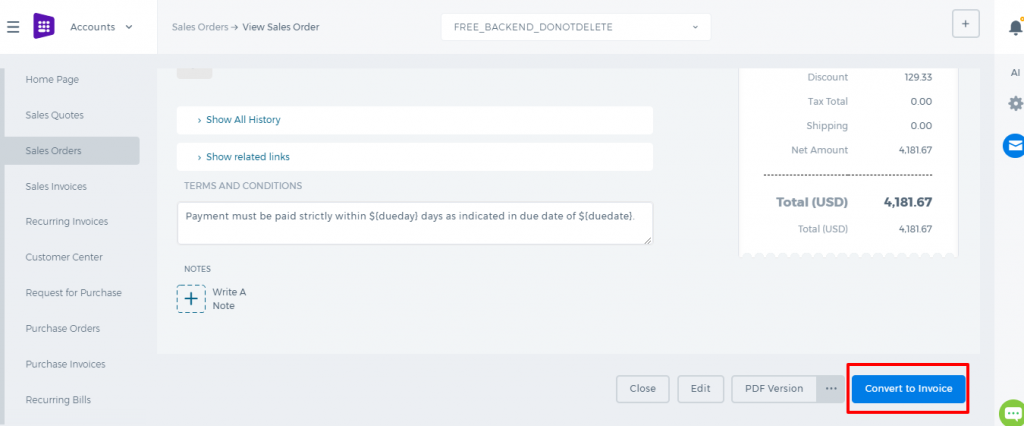This screenshot has height=426, width=1024.
Task: Click the notification bell icon
Action: tap(1016, 27)
